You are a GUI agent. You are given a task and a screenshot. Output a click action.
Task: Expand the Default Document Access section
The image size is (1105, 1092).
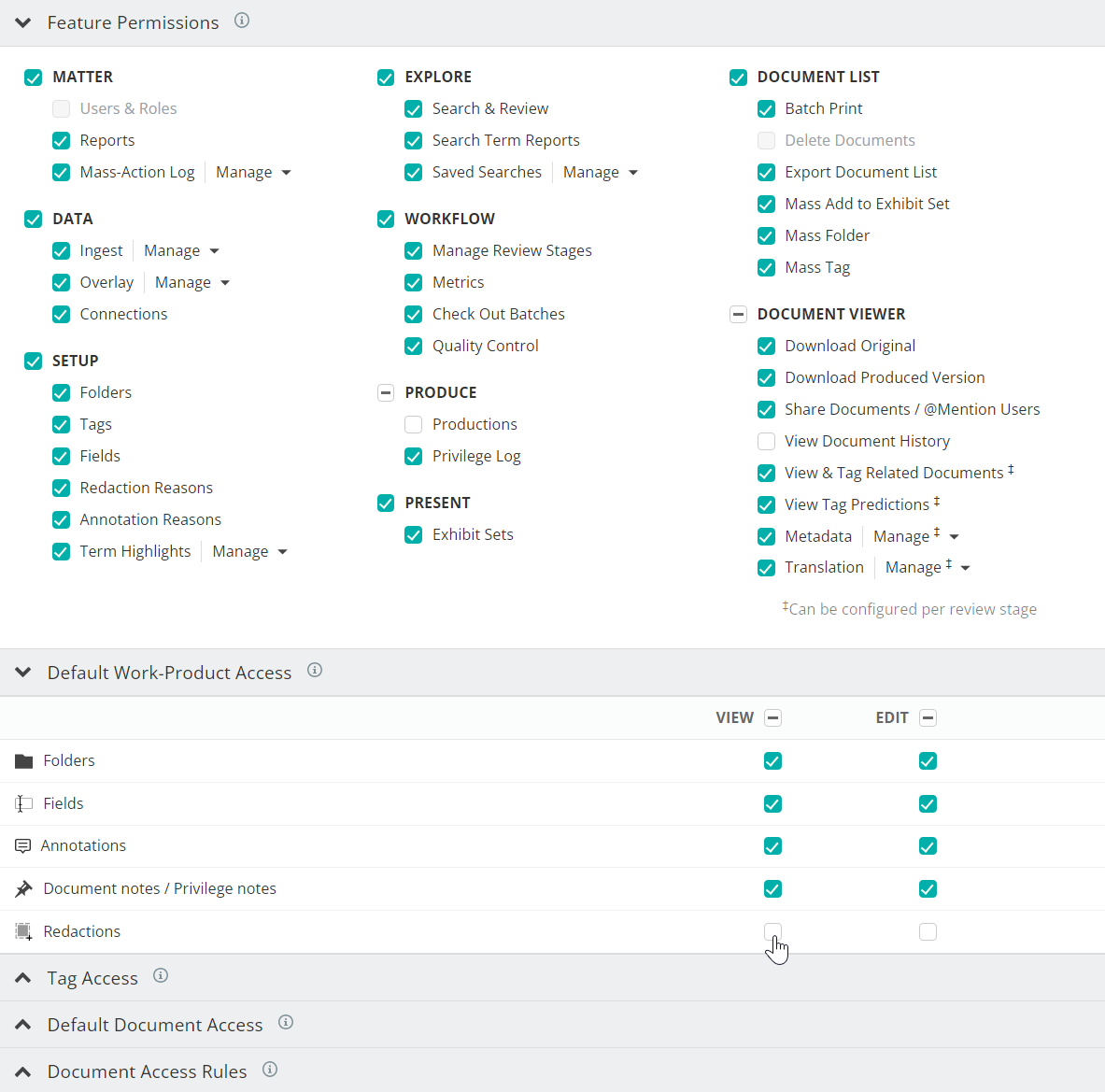[x=23, y=1025]
